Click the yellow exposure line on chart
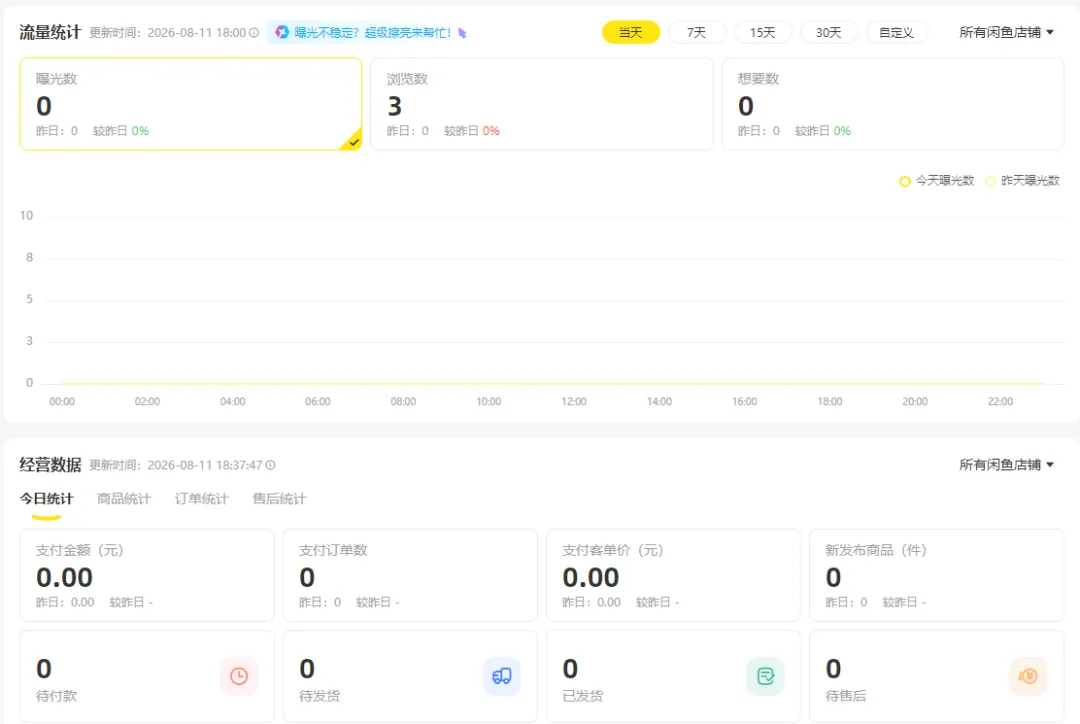Image resolution: width=1080 pixels, height=724 pixels. (551, 383)
